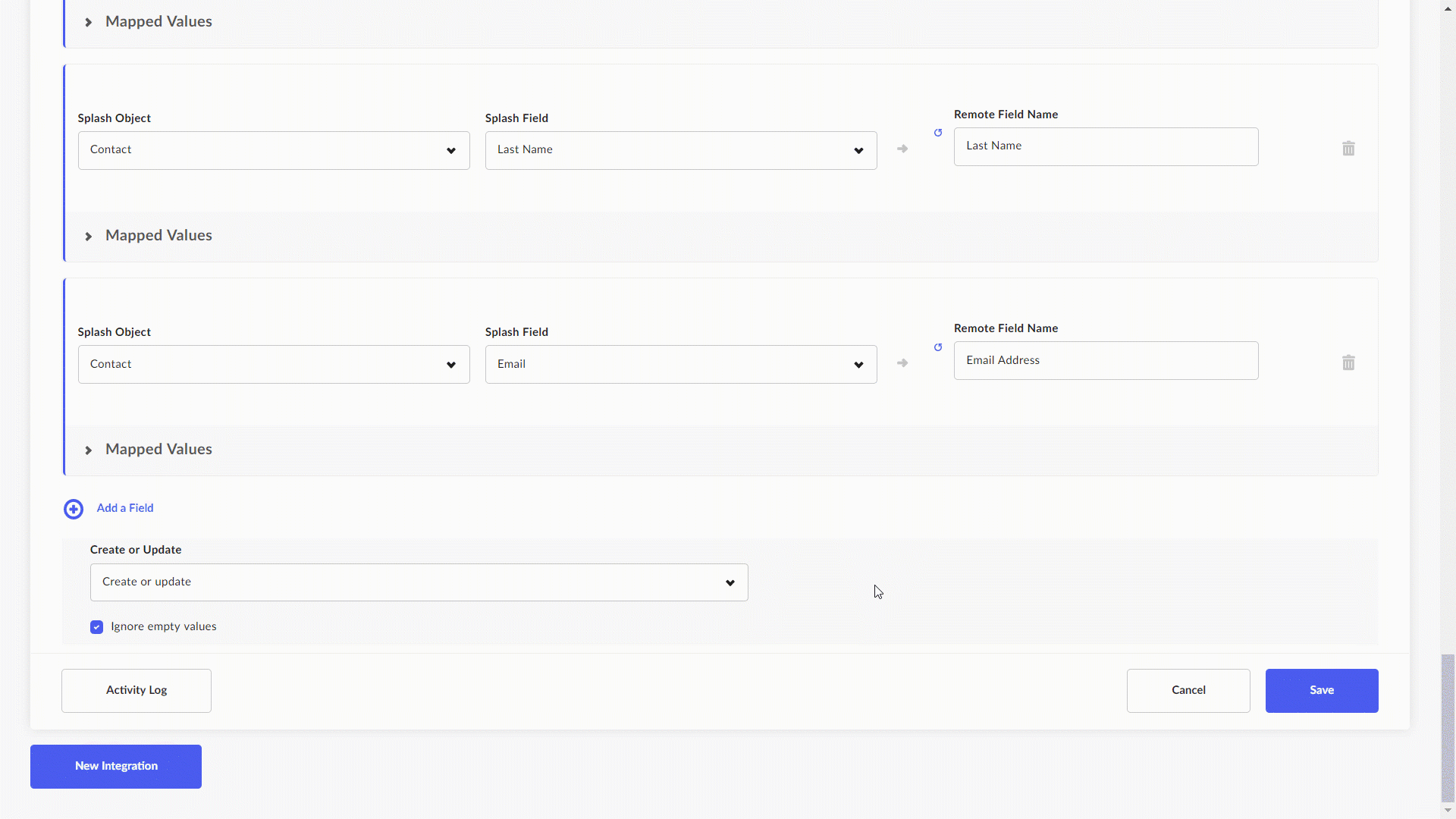
Task: Open the Activity Log
Action: (x=136, y=690)
